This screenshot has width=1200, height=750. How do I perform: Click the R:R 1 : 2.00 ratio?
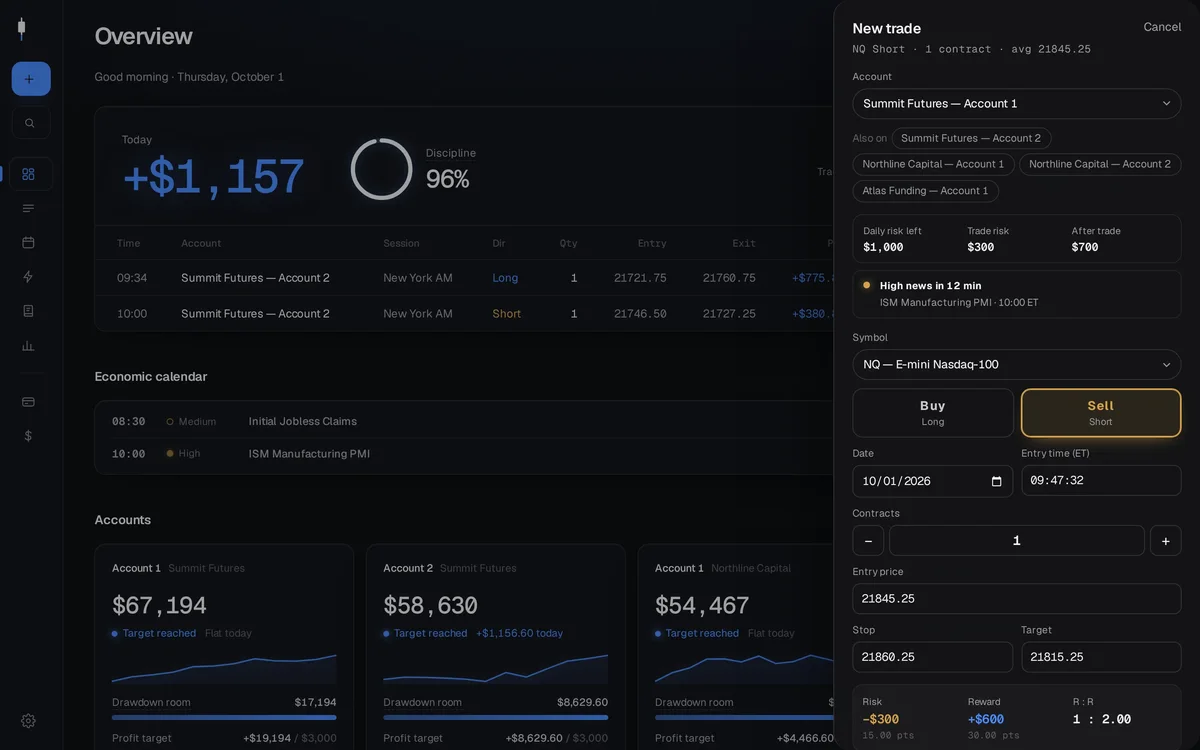pyautogui.click(x=1102, y=720)
